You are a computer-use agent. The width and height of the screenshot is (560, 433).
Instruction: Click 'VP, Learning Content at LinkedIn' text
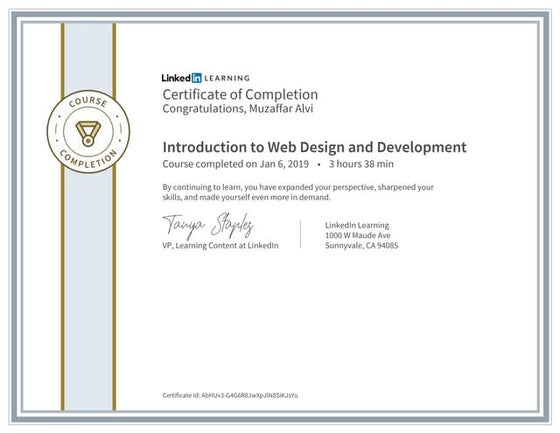(x=220, y=245)
